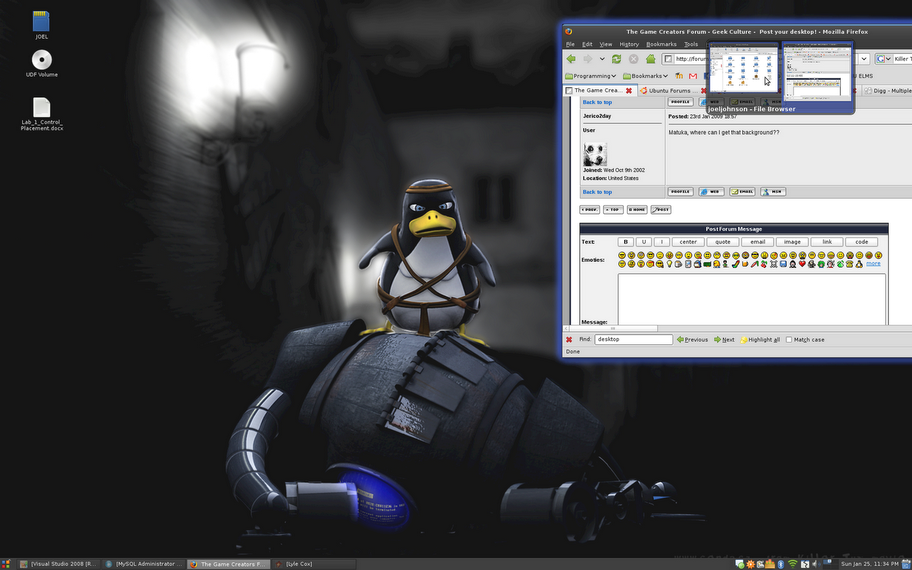912x570 pixels.
Task: Click the quote formatting button
Action: (x=722, y=242)
